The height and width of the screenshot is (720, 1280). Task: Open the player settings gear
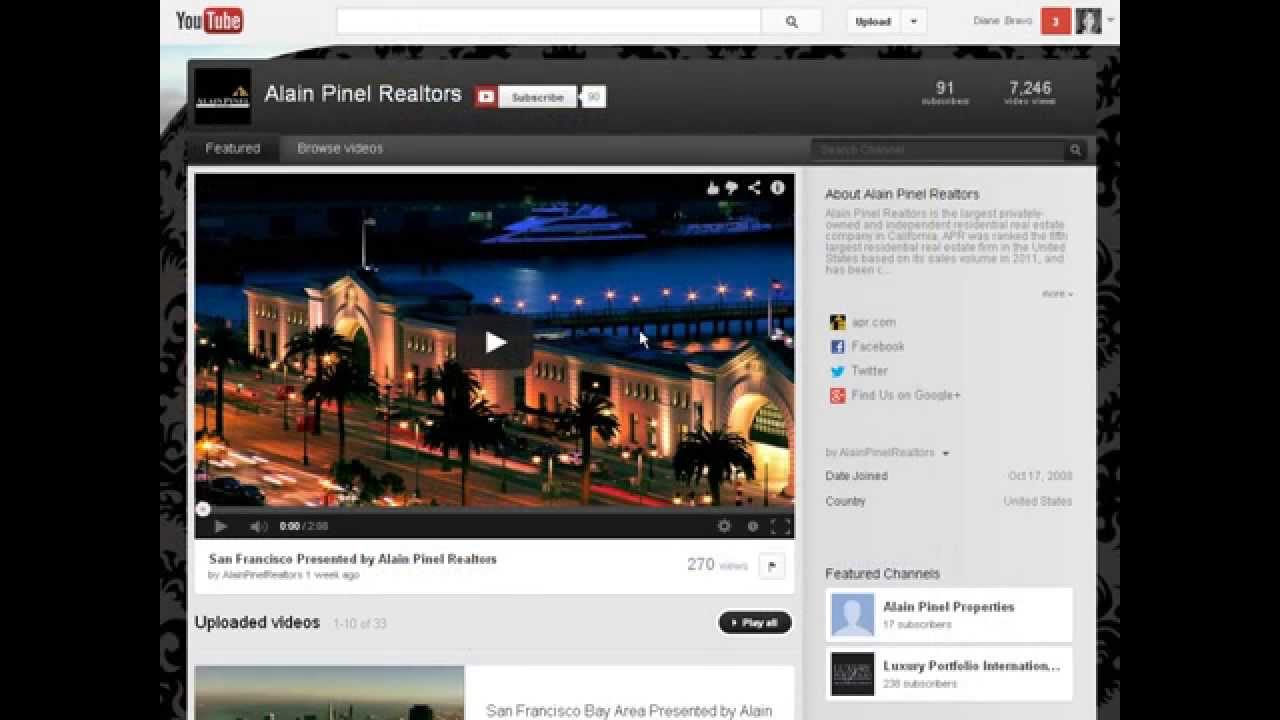pyautogui.click(x=724, y=526)
